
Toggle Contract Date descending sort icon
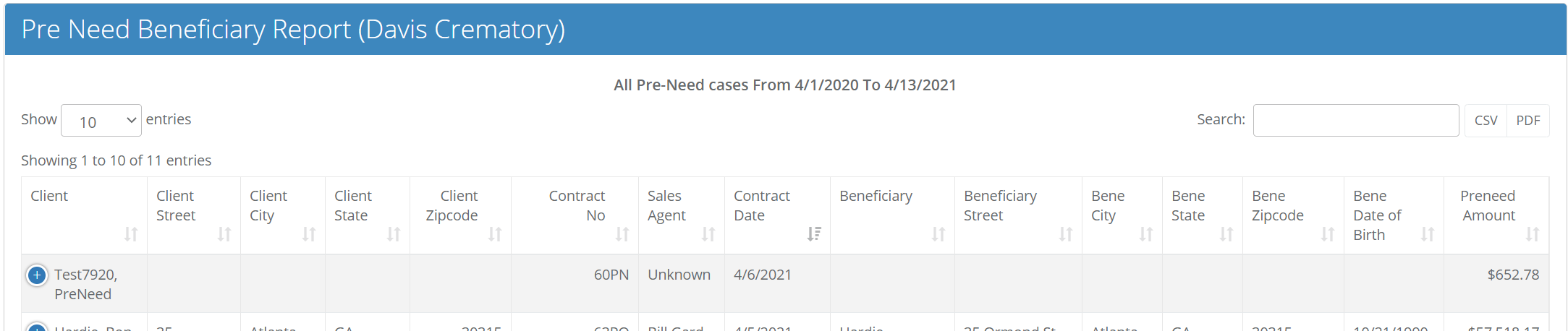tap(814, 234)
